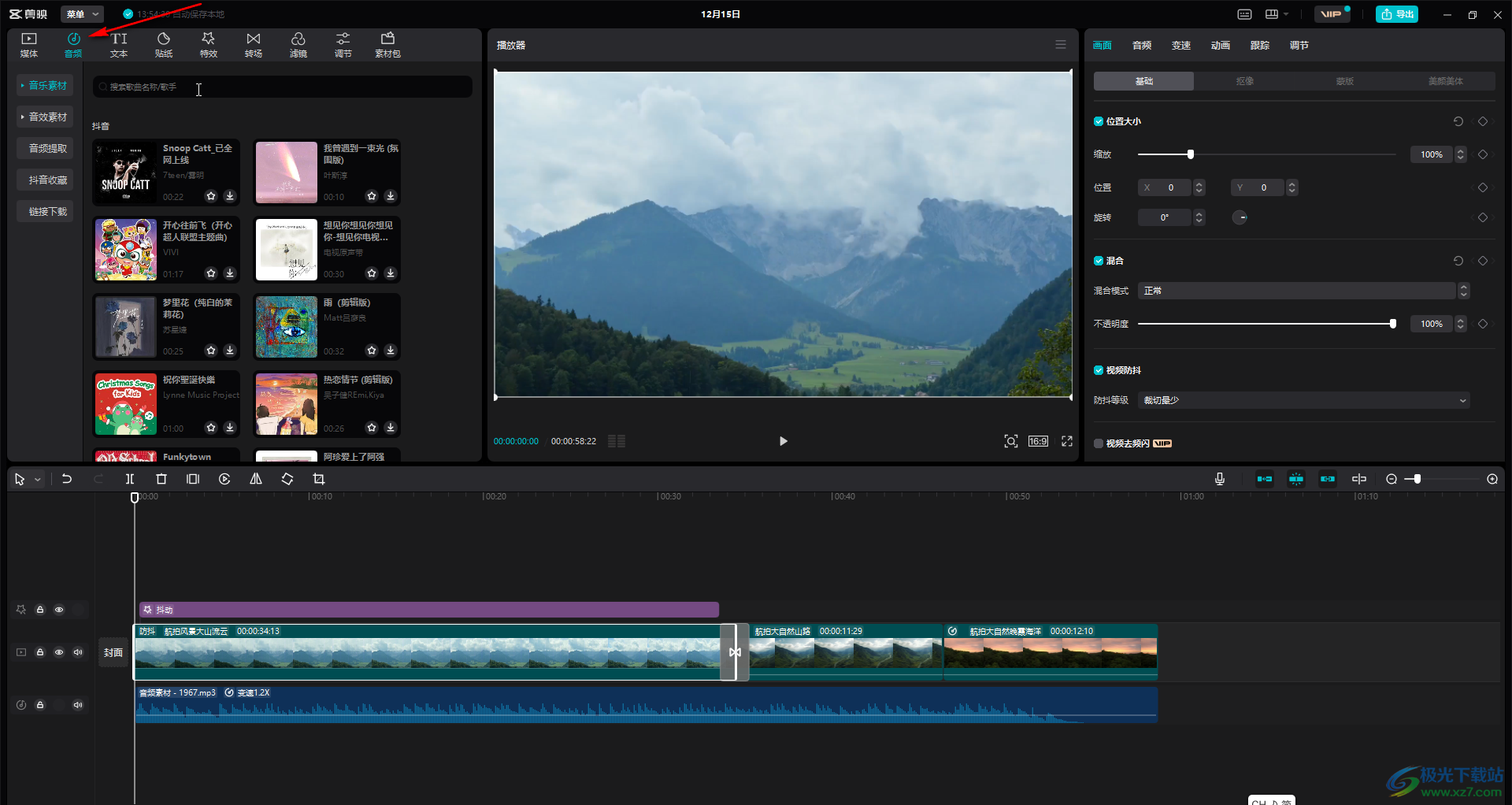
Task: Select the 蒙版 mask sub-tab
Action: point(1344,81)
